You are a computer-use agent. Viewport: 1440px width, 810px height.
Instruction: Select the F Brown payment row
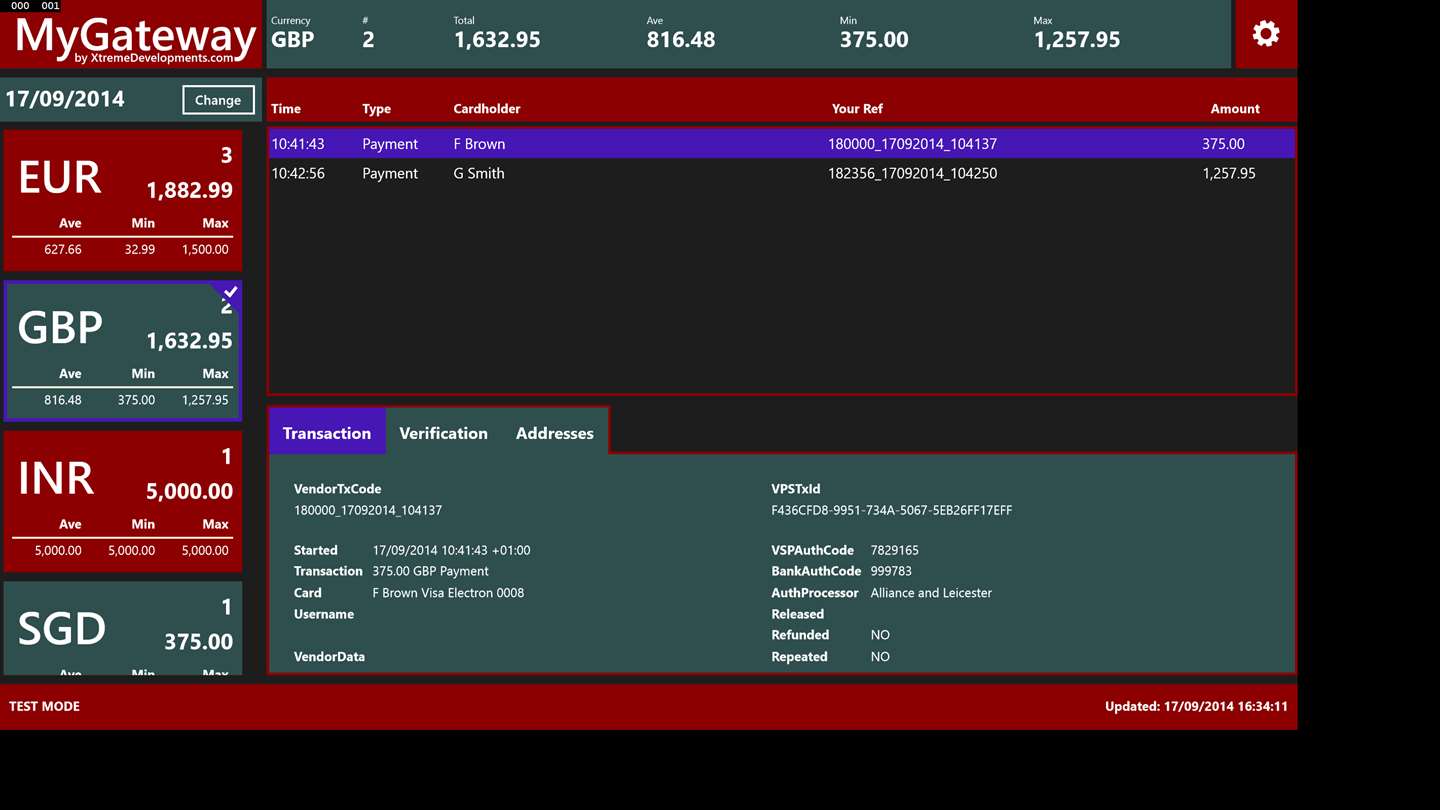click(x=782, y=144)
